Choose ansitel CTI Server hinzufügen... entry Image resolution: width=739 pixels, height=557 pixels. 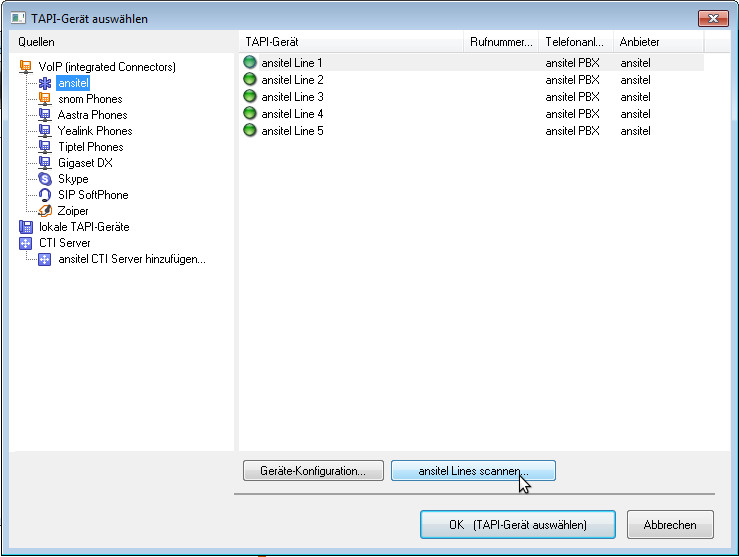(x=131, y=259)
